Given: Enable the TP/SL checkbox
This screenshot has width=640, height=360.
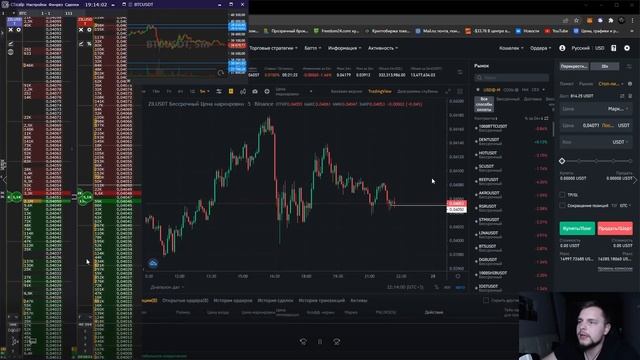Looking at the screenshot, I should [562, 195].
